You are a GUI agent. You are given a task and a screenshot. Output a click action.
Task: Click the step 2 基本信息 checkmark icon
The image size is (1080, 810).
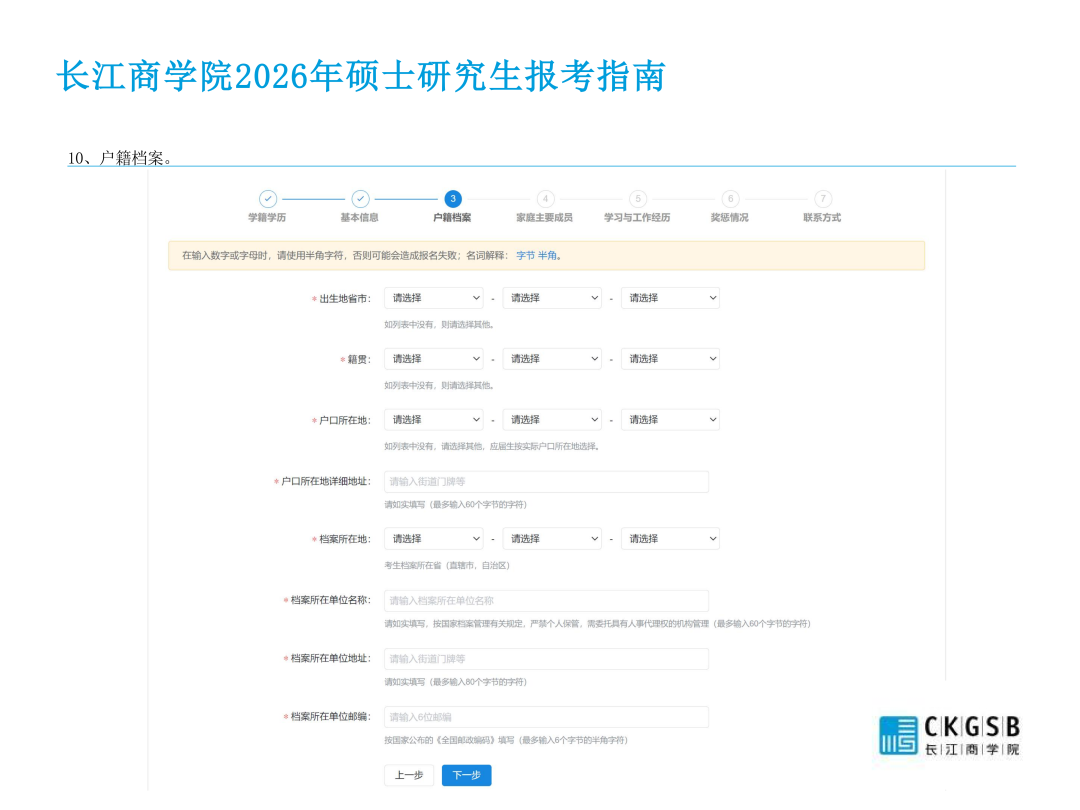360,199
